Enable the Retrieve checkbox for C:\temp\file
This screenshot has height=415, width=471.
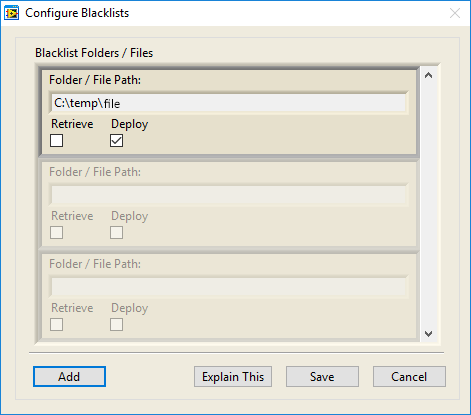pos(56,140)
